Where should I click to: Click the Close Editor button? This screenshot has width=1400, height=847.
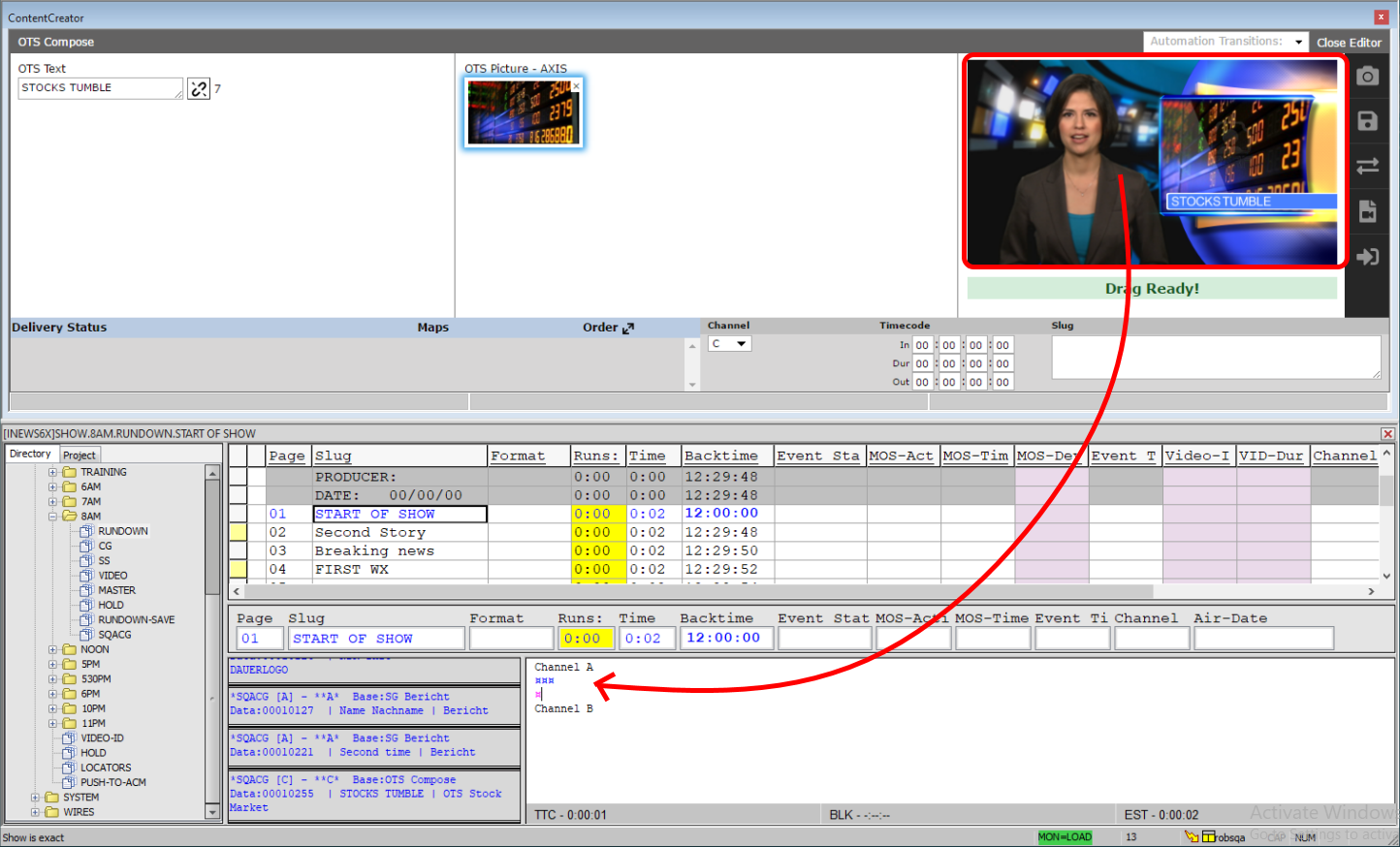1349,43
